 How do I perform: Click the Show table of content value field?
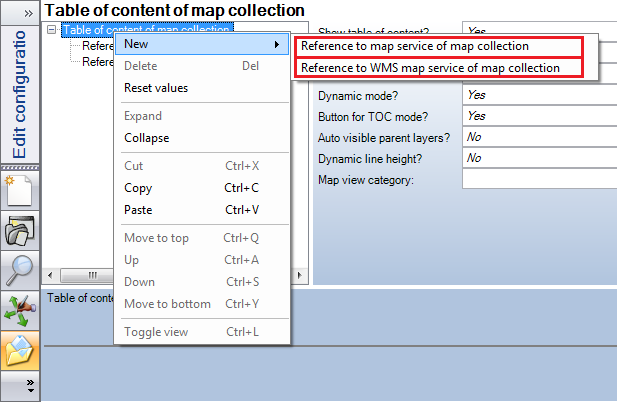click(x=539, y=28)
